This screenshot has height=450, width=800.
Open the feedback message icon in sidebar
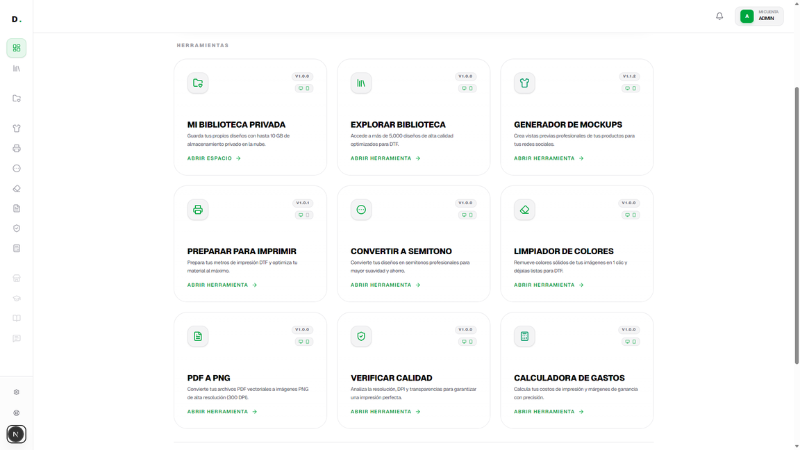tap(16, 338)
